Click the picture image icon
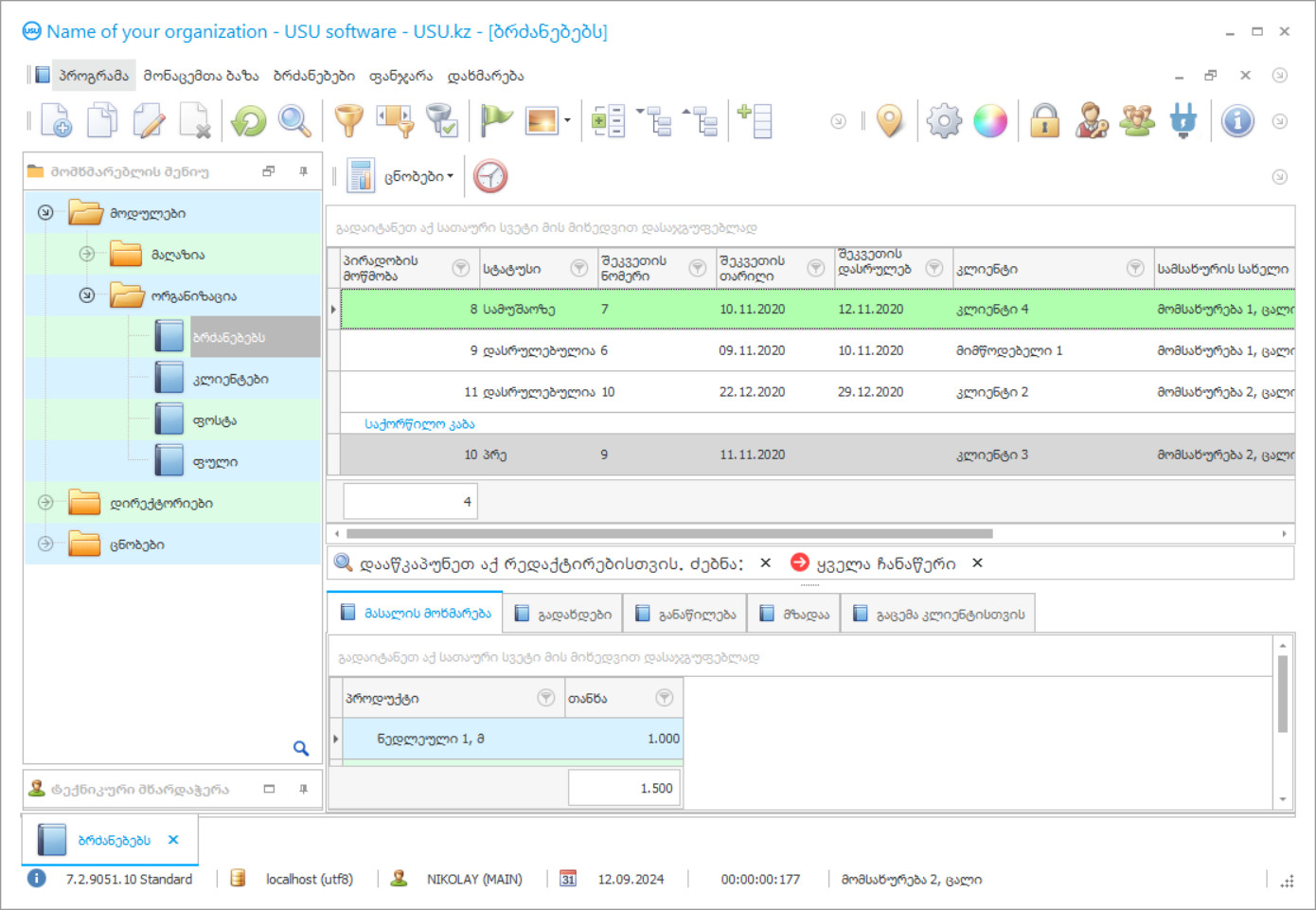The height and width of the screenshot is (910, 1316). 542,121
